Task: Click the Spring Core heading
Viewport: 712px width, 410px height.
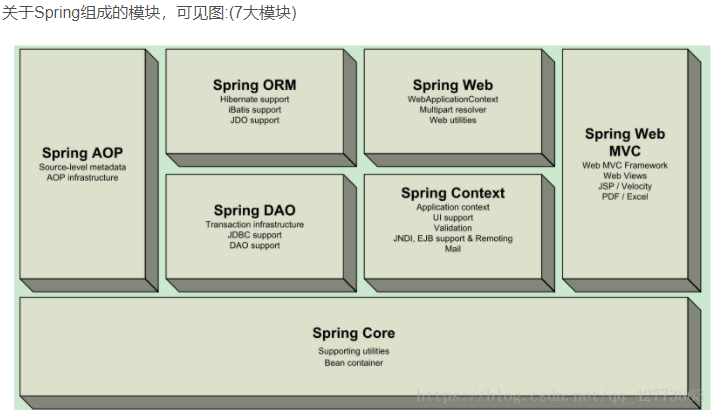Action: point(354,333)
